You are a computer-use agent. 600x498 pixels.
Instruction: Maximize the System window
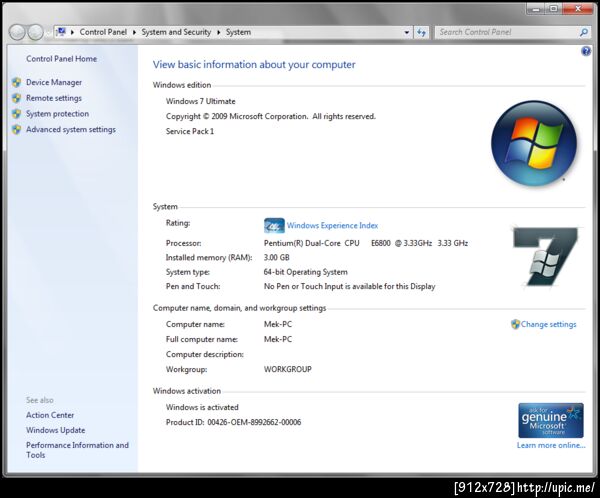coord(553,8)
